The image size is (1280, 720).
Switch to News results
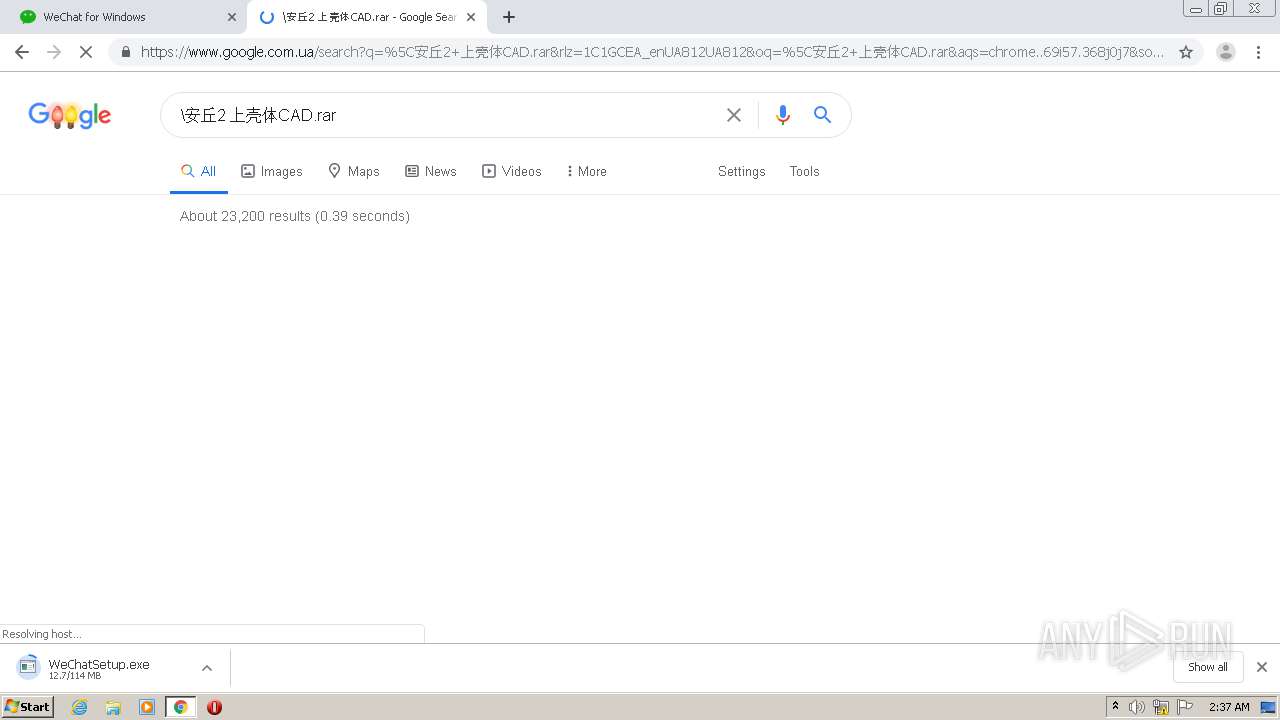pos(431,171)
